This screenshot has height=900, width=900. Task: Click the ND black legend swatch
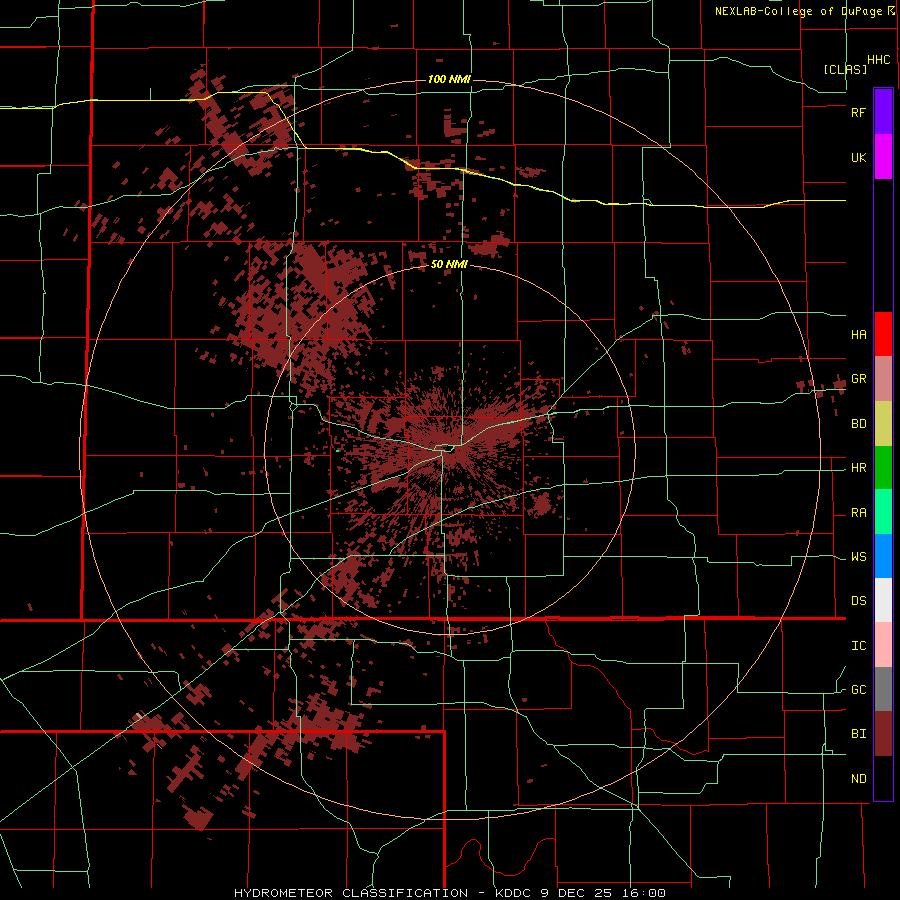[883, 778]
